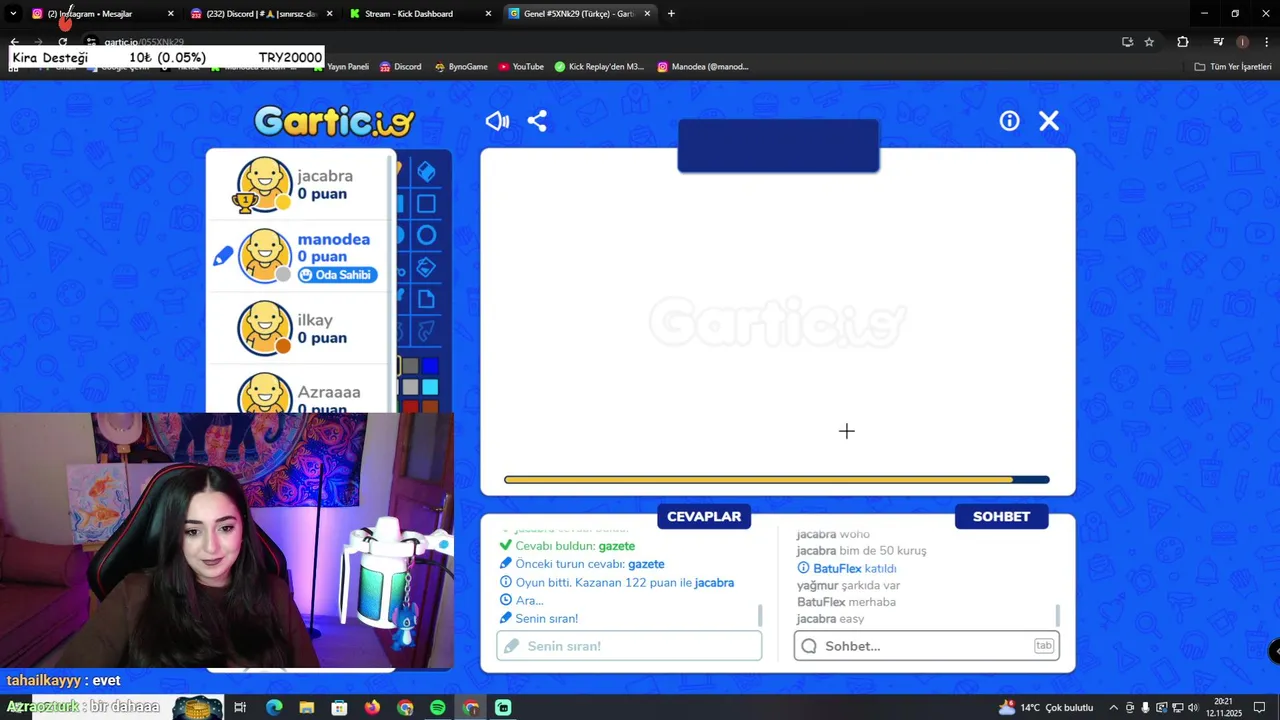
Task: Select player ilkay in the list
Action: point(300,328)
